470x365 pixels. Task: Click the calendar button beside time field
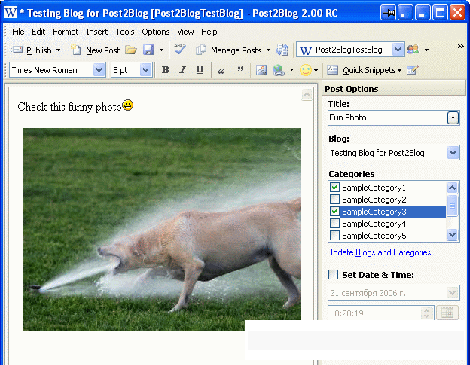coord(447,313)
